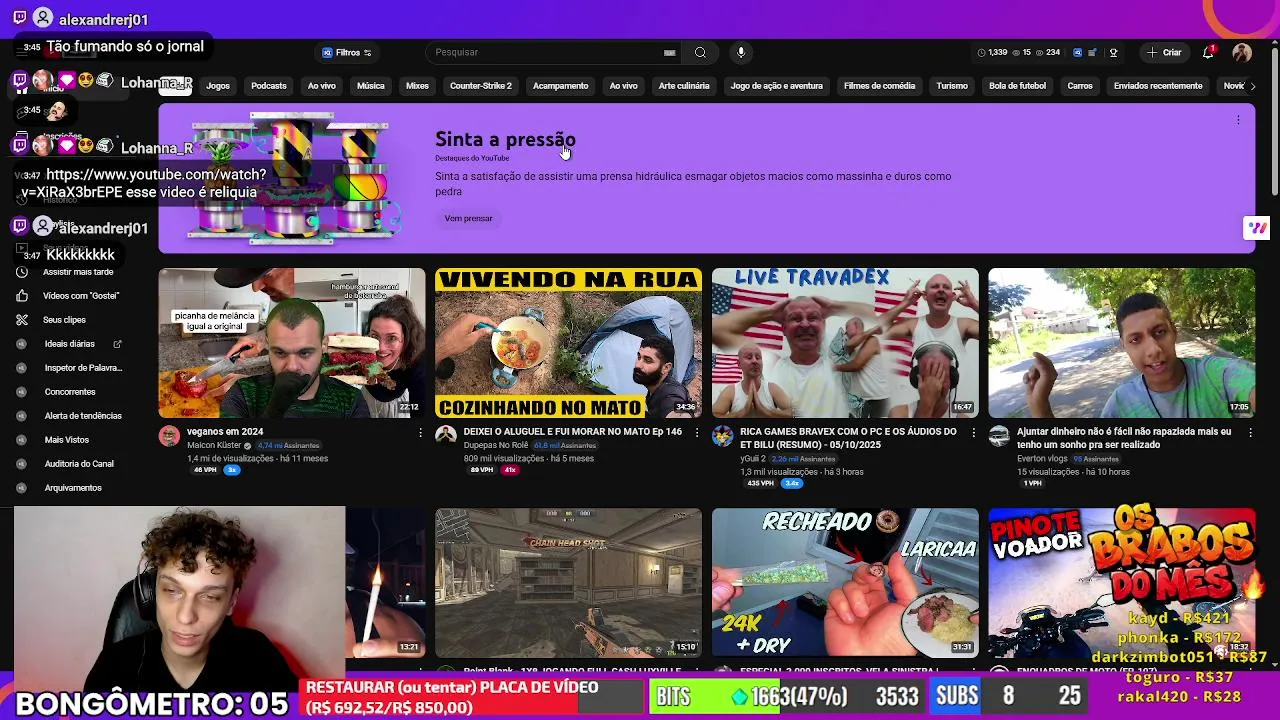1280x720 pixels.
Task: Click the microphone voice search icon
Action: (x=741, y=53)
